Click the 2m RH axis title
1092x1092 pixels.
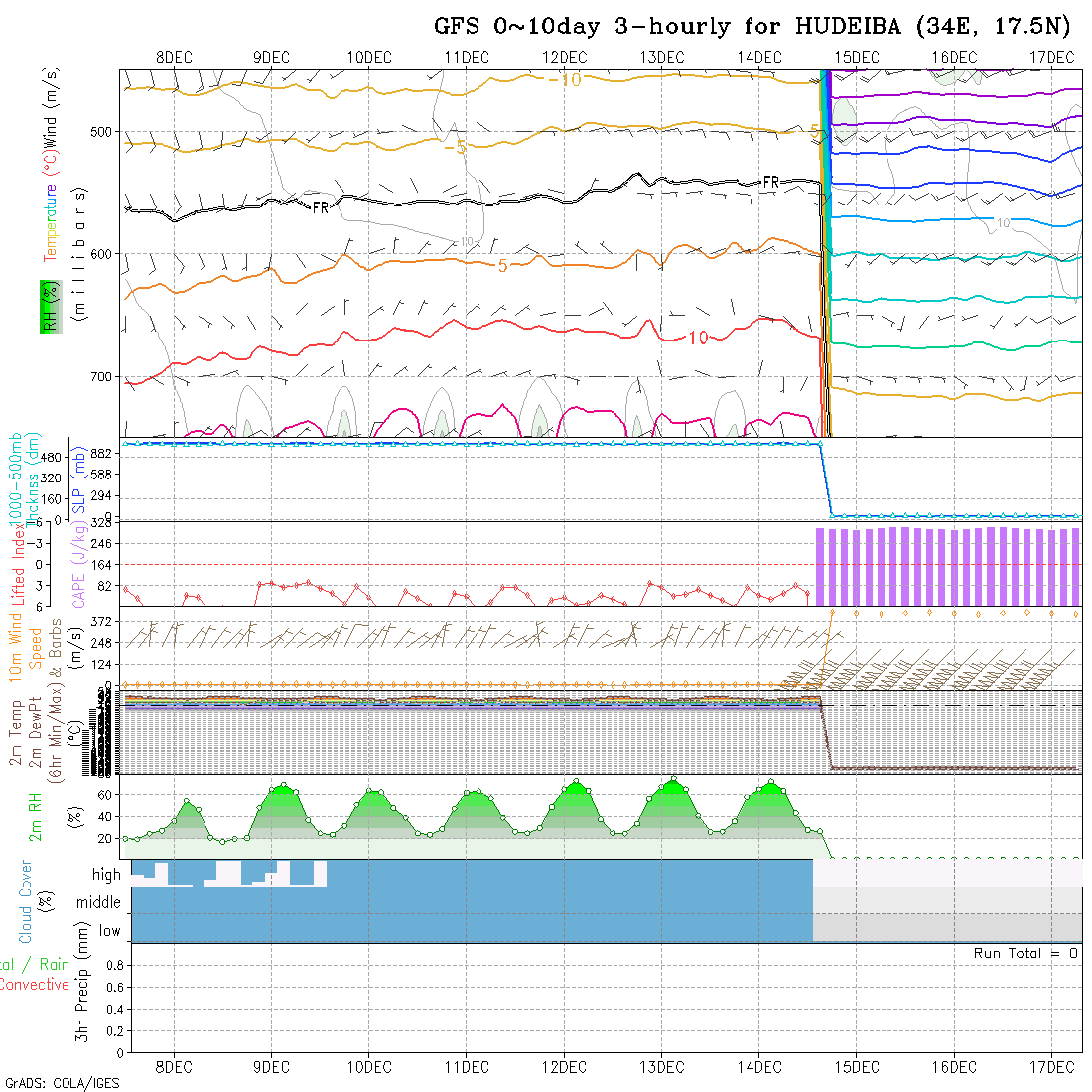tap(36, 816)
